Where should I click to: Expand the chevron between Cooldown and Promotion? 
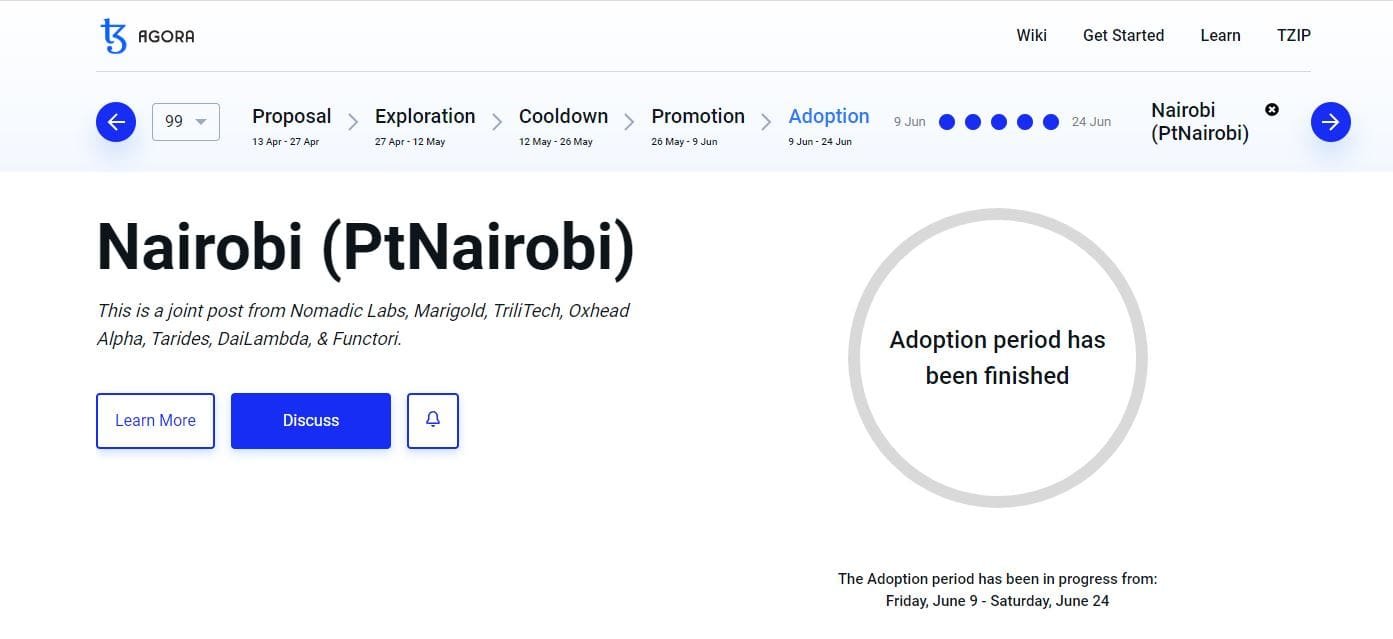[x=630, y=122]
